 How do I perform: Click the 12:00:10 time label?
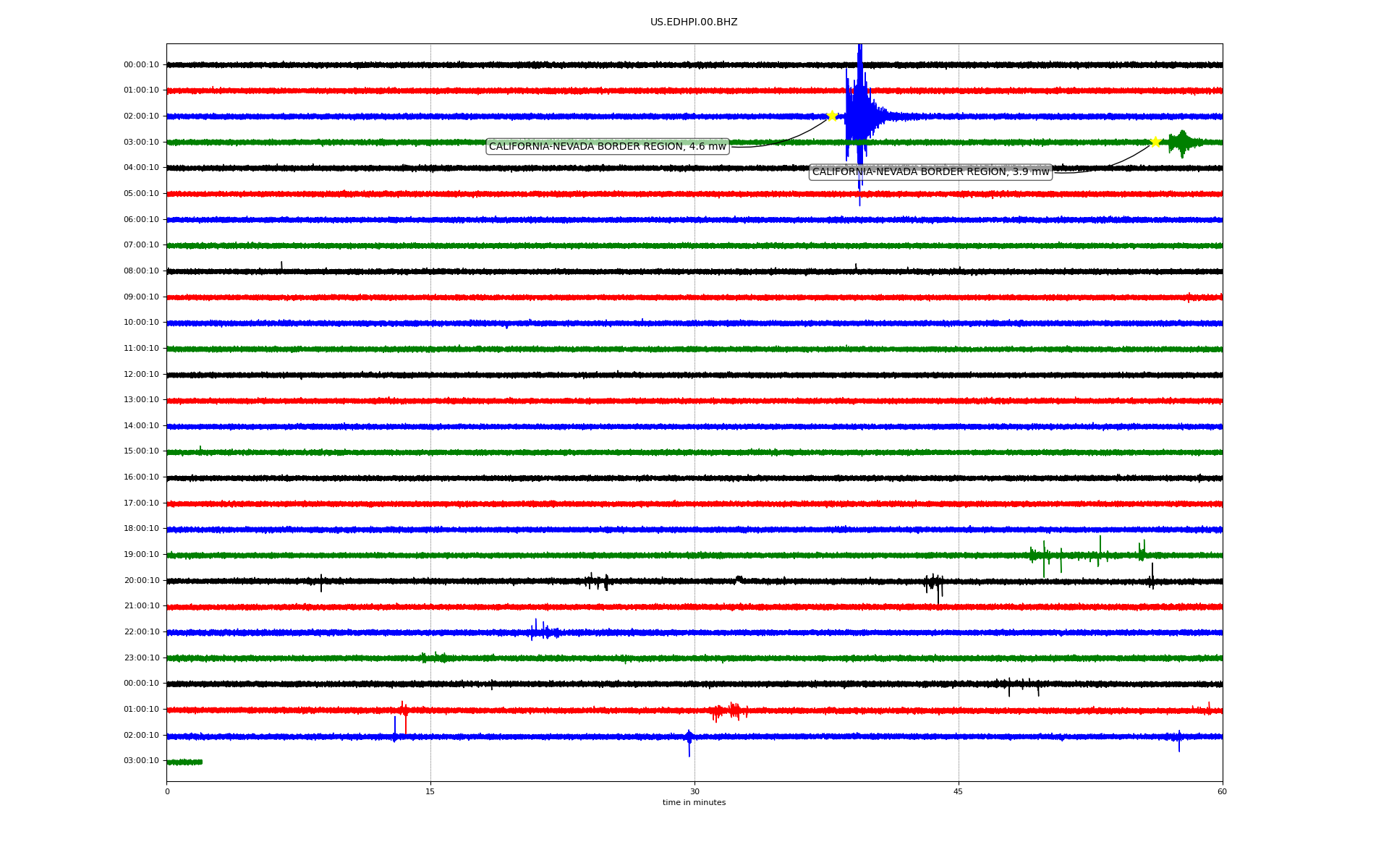[141, 375]
